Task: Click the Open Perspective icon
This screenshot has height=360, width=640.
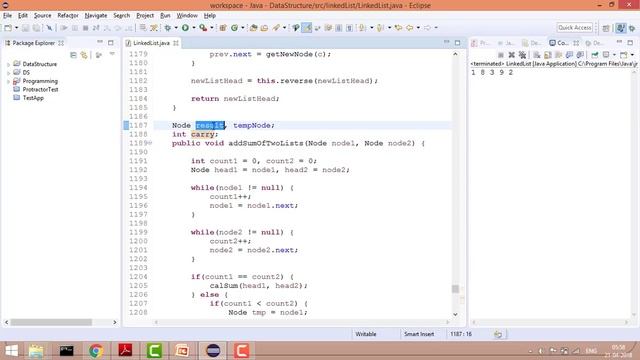Action: 606,28
